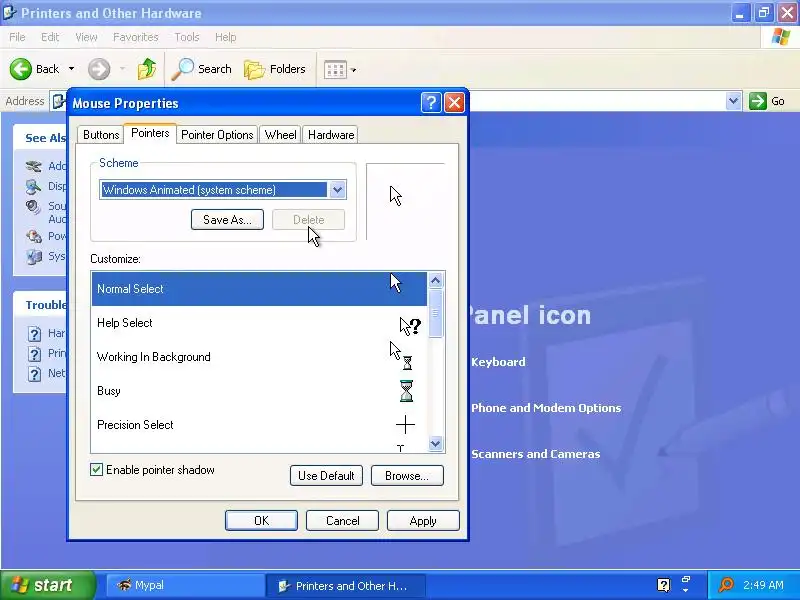800x600 pixels.
Task: Open the Back history dropdown arrow
Action: click(71, 68)
